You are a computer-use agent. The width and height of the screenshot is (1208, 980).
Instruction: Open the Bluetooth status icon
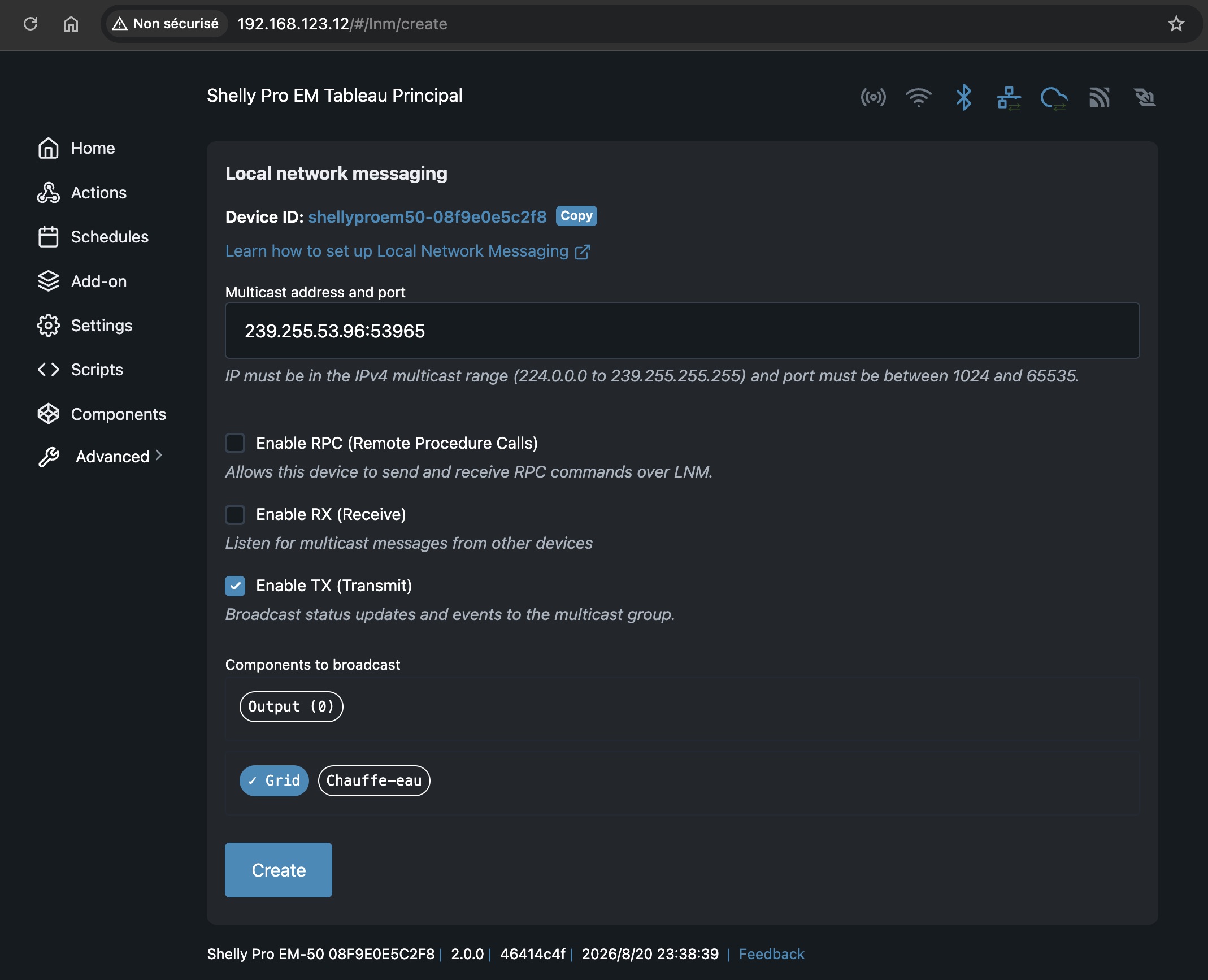tap(964, 97)
